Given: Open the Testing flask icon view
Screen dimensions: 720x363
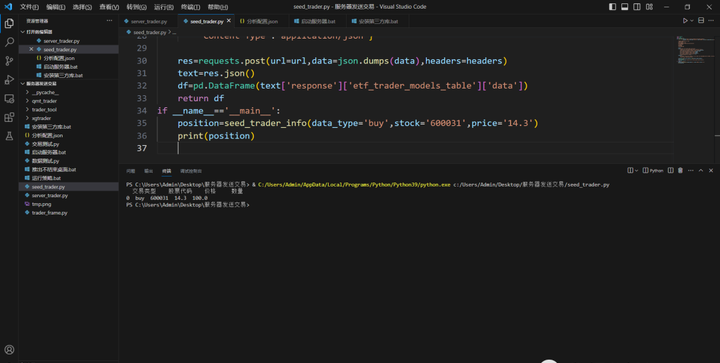Looking at the screenshot, I should pos(9,136).
